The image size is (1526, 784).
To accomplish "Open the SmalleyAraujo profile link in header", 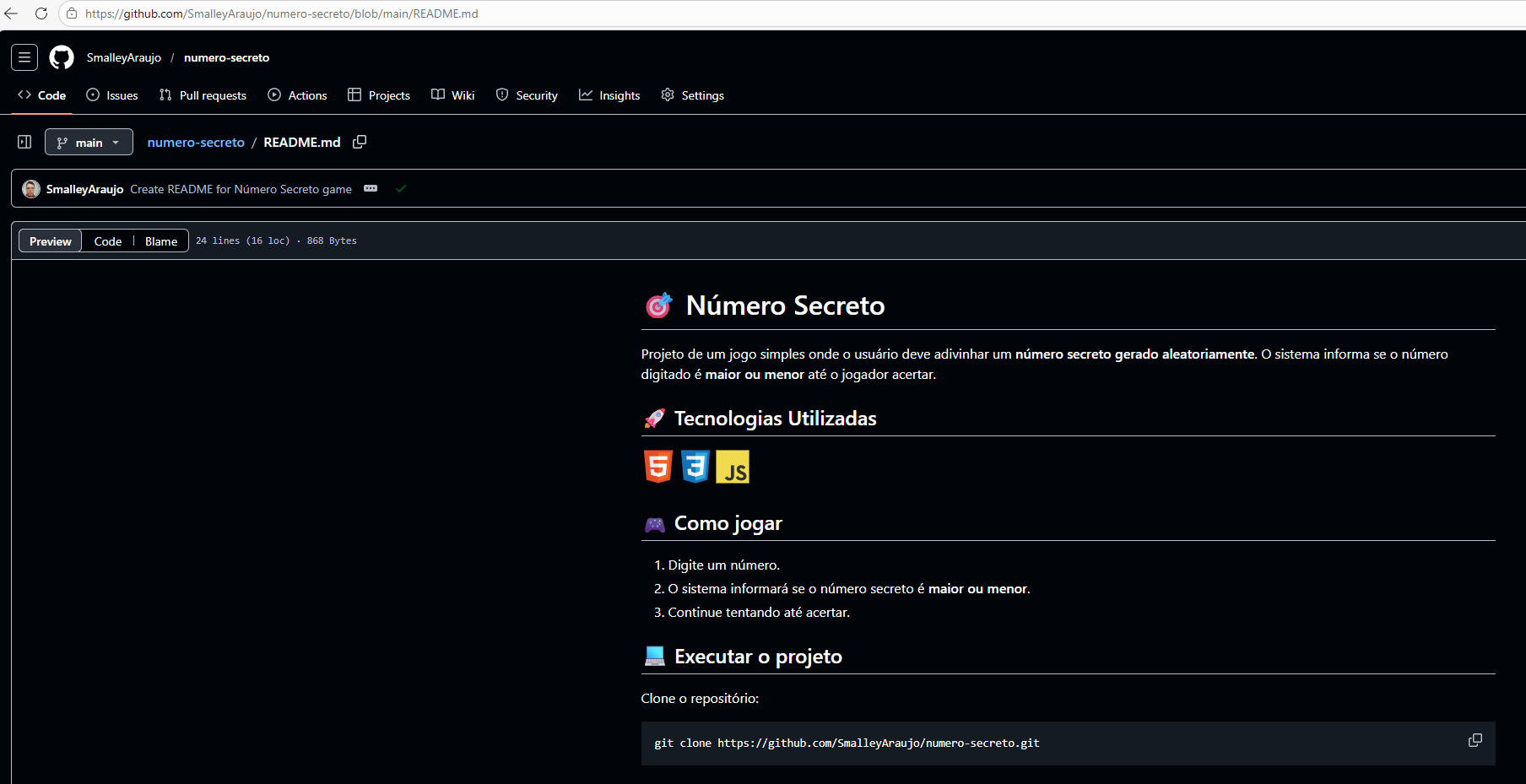I will pyautogui.click(x=124, y=57).
